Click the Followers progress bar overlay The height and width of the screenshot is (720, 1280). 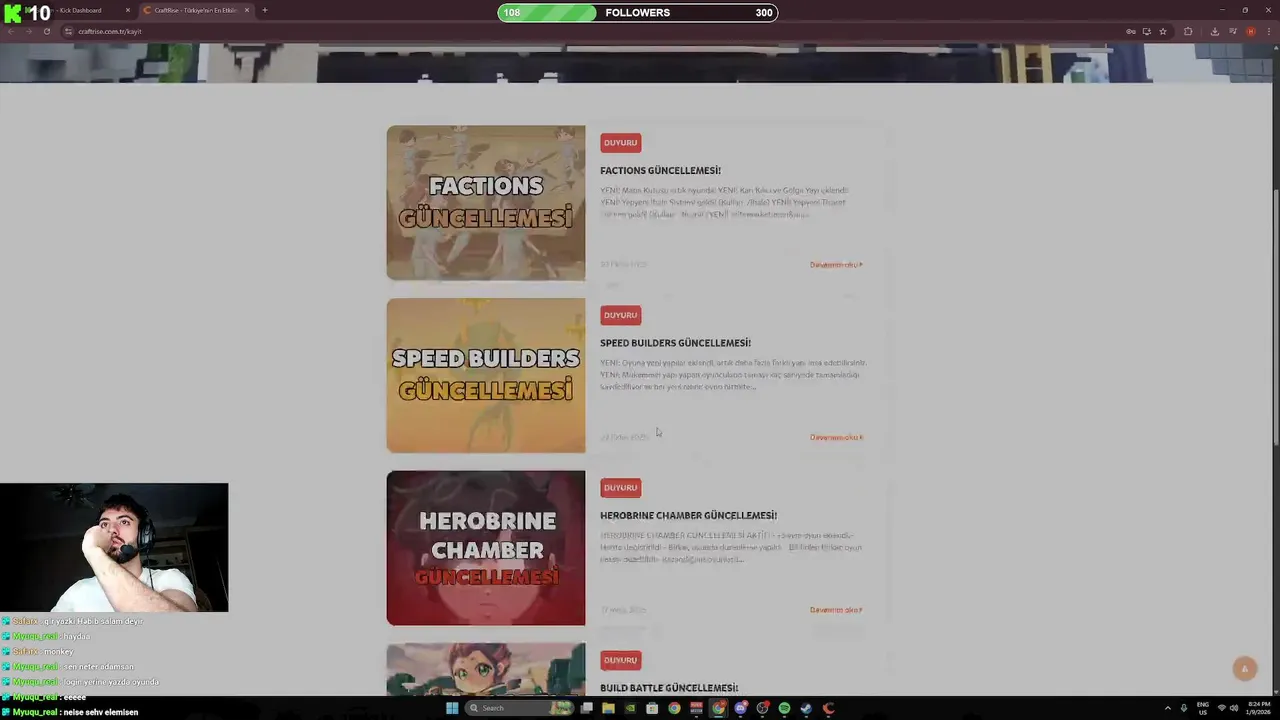[637, 13]
